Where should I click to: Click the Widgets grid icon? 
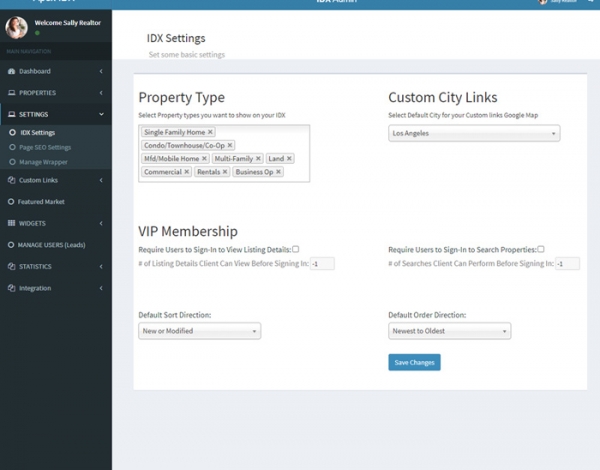[11, 223]
